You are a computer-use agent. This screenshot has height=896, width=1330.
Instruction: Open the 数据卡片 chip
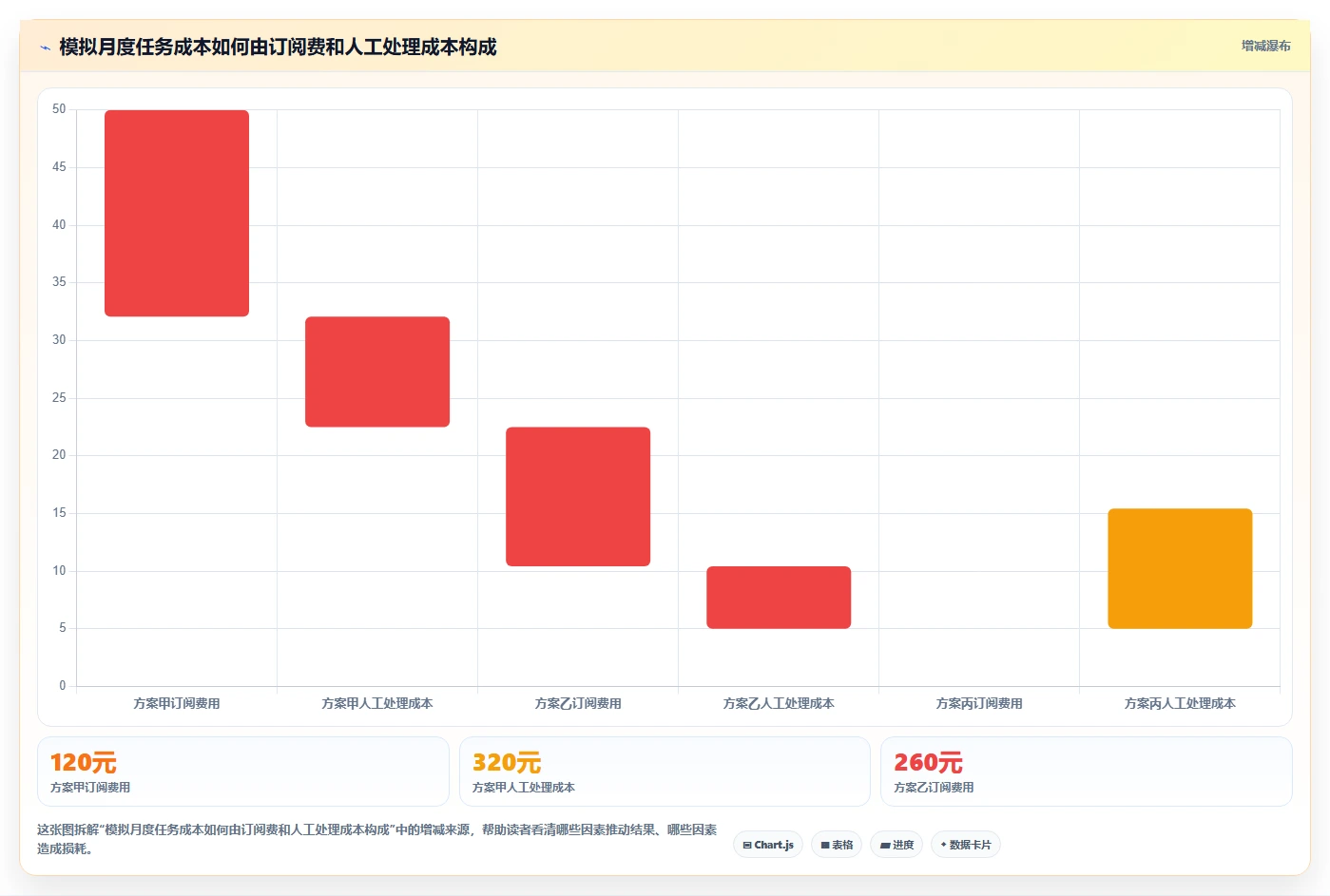pyautogui.click(x=966, y=845)
